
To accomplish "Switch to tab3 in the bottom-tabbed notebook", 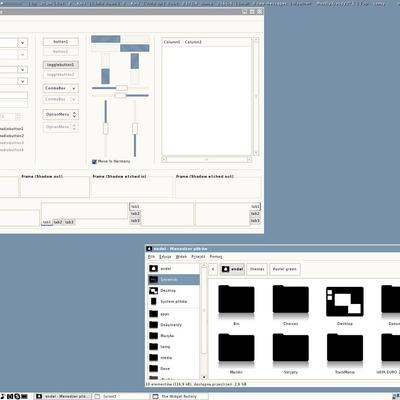I will pos(69,222).
